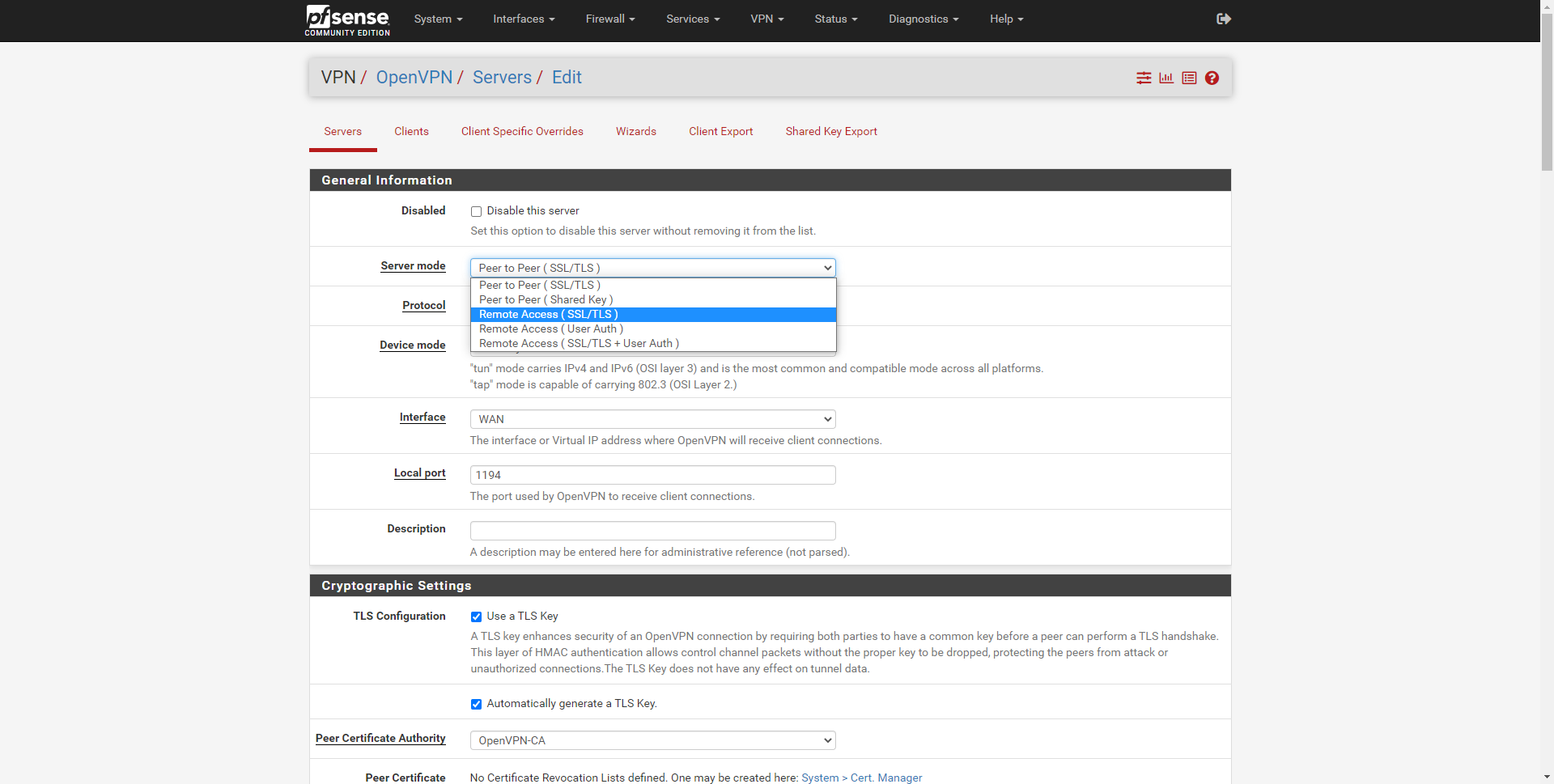Switch to the Client Export tab
Screen dimensions: 1554x784
[x=720, y=131]
